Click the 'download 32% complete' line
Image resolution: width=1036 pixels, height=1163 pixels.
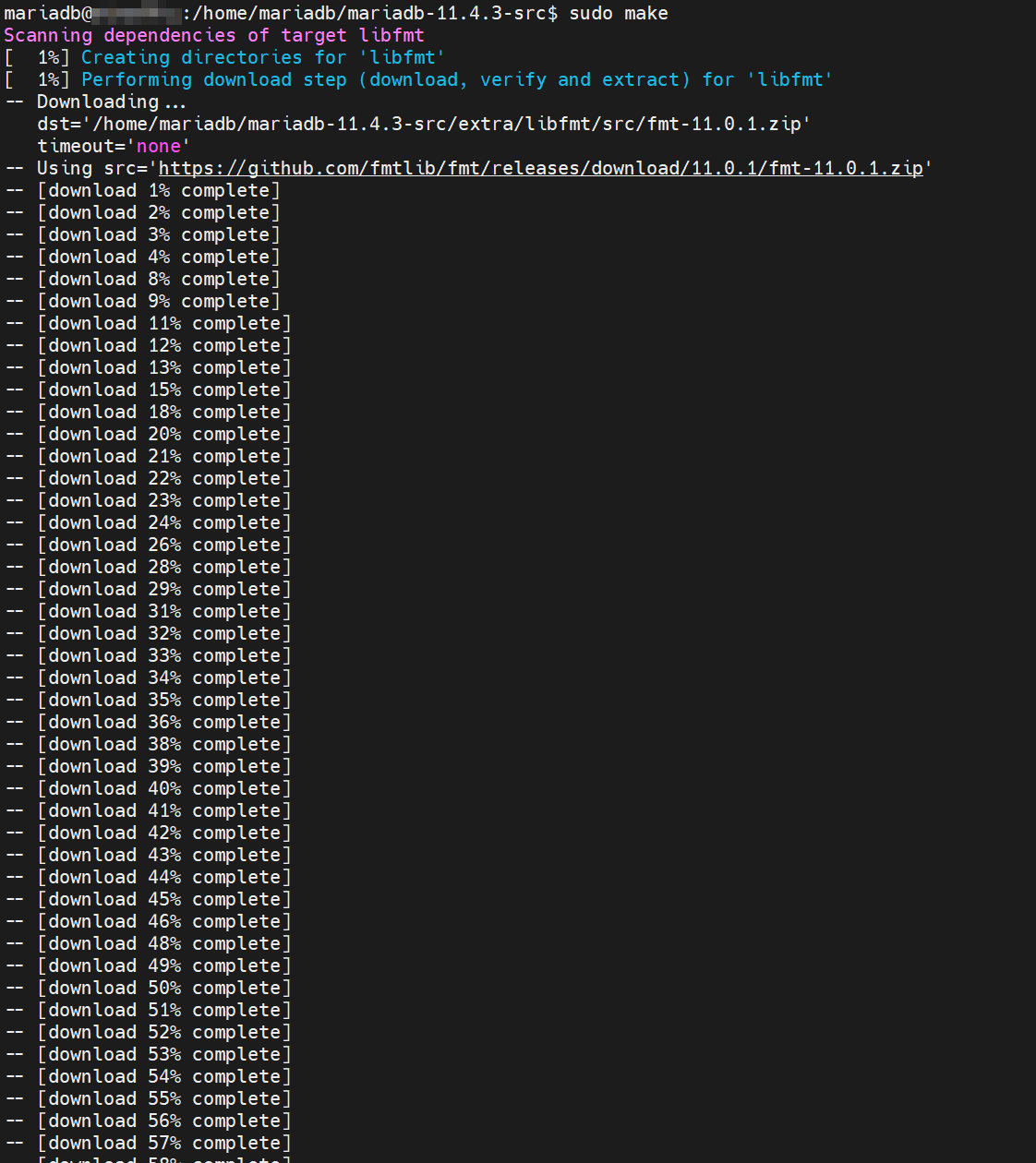pyautogui.click(x=149, y=634)
